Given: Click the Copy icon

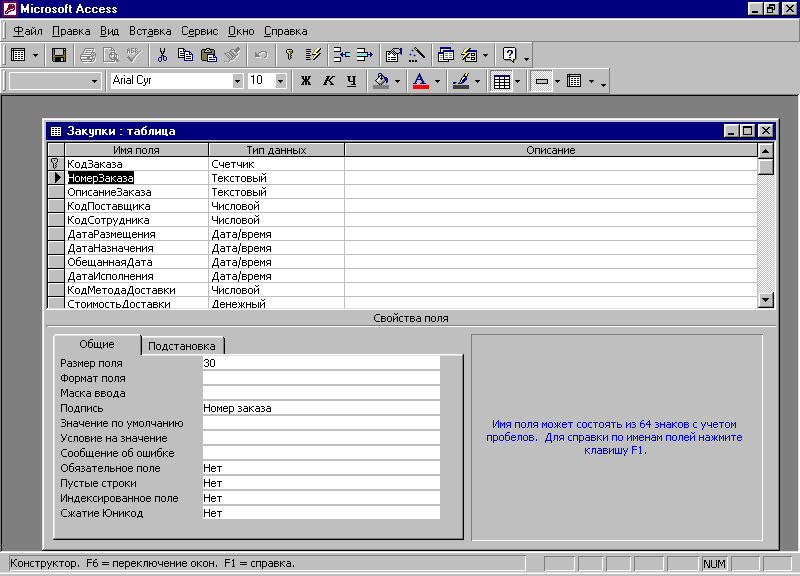Looking at the screenshot, I should [x=185, y=55].
